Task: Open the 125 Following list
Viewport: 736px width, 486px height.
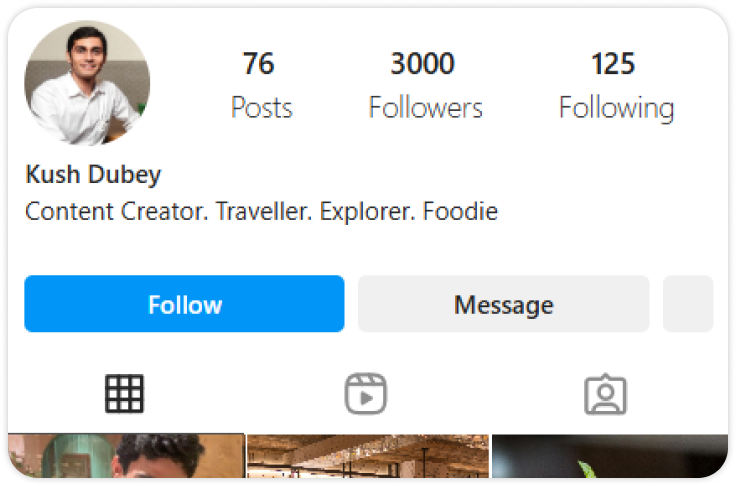Action: (x=616, y=85)
